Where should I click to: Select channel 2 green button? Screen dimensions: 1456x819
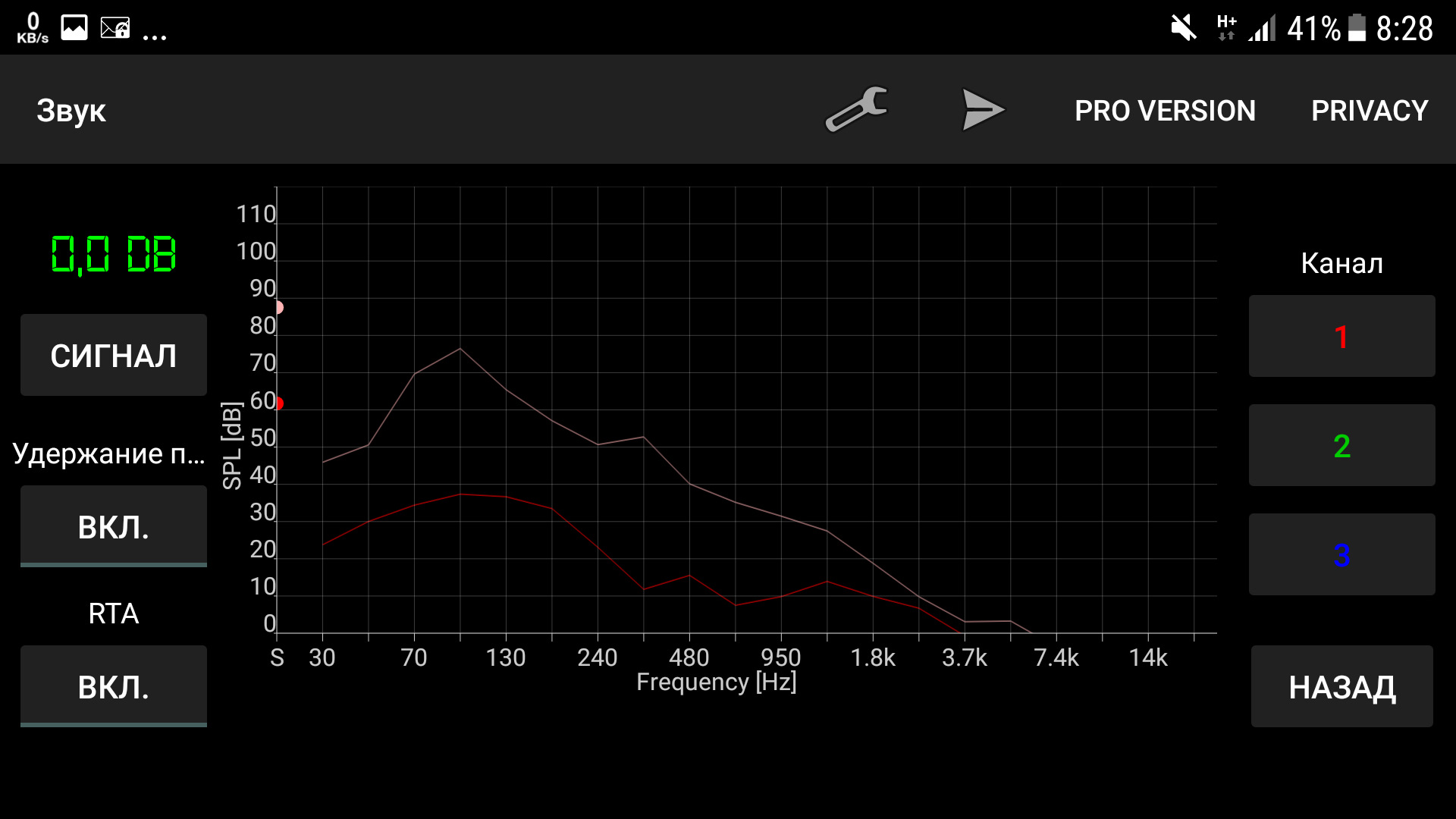click(x=1341, y=445)
